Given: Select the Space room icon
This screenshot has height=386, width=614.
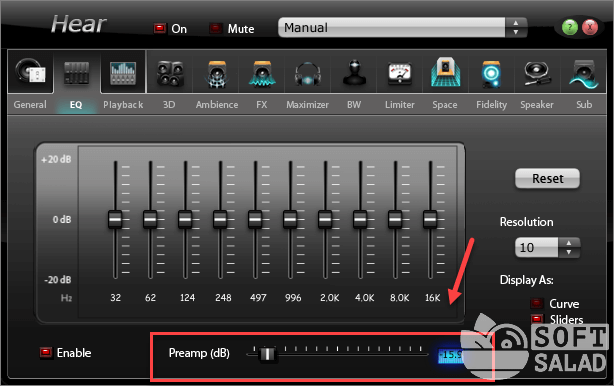Looking at the screenshot, I should [x=445, y=72].
